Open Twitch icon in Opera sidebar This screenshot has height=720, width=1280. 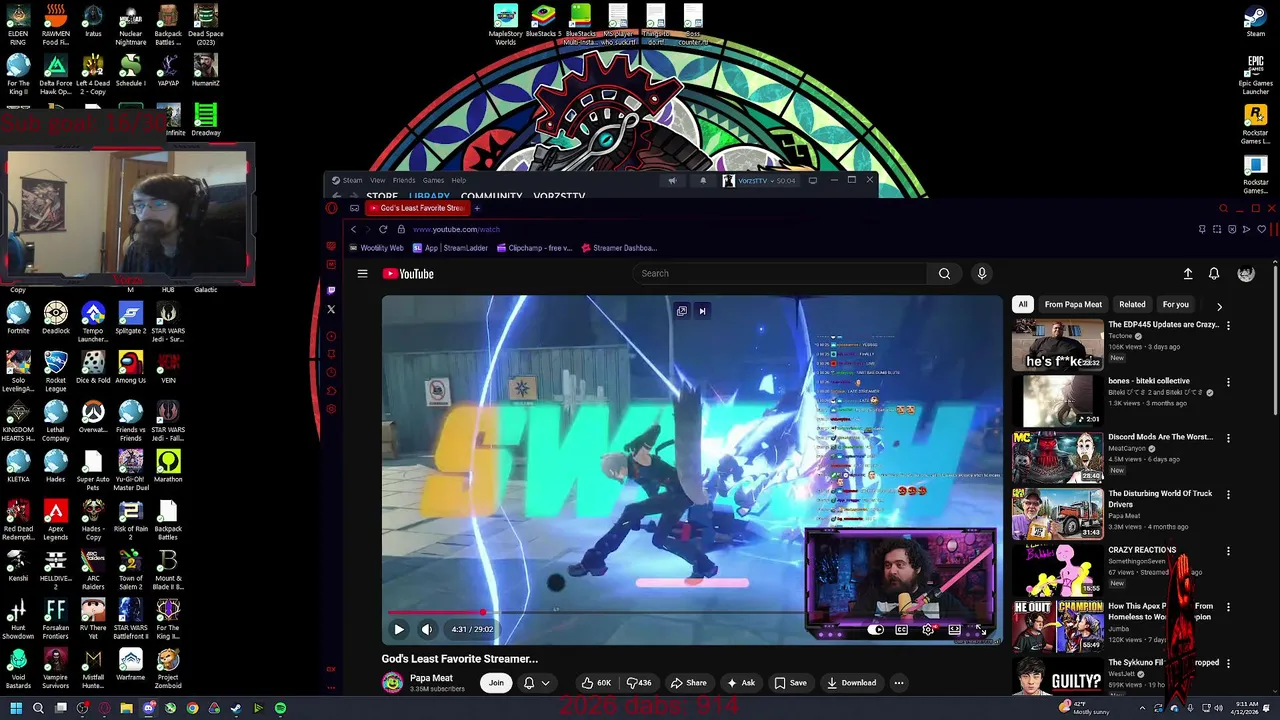[x=331, y=290]
